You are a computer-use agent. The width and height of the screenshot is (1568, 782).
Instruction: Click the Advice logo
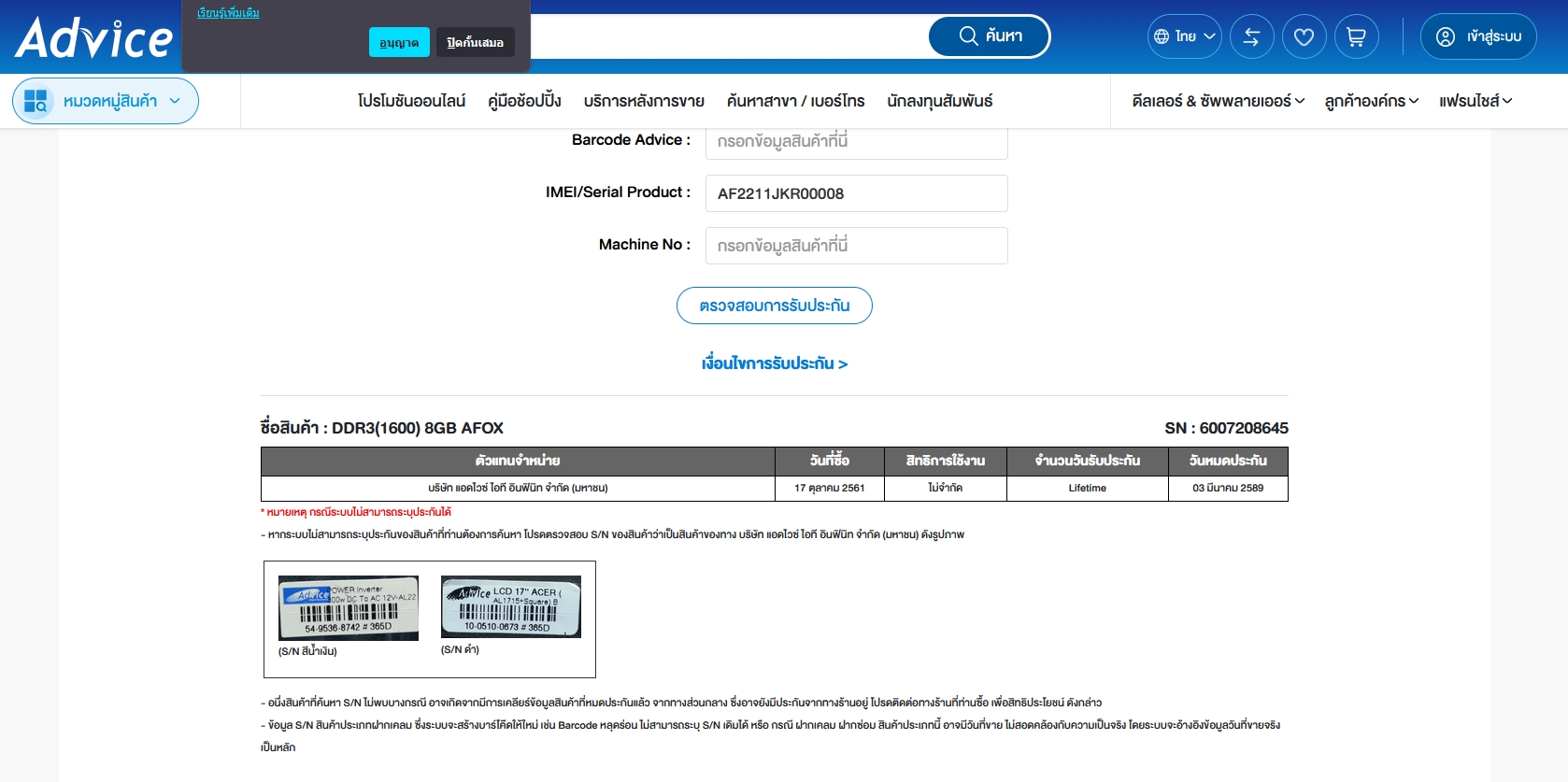93,37
